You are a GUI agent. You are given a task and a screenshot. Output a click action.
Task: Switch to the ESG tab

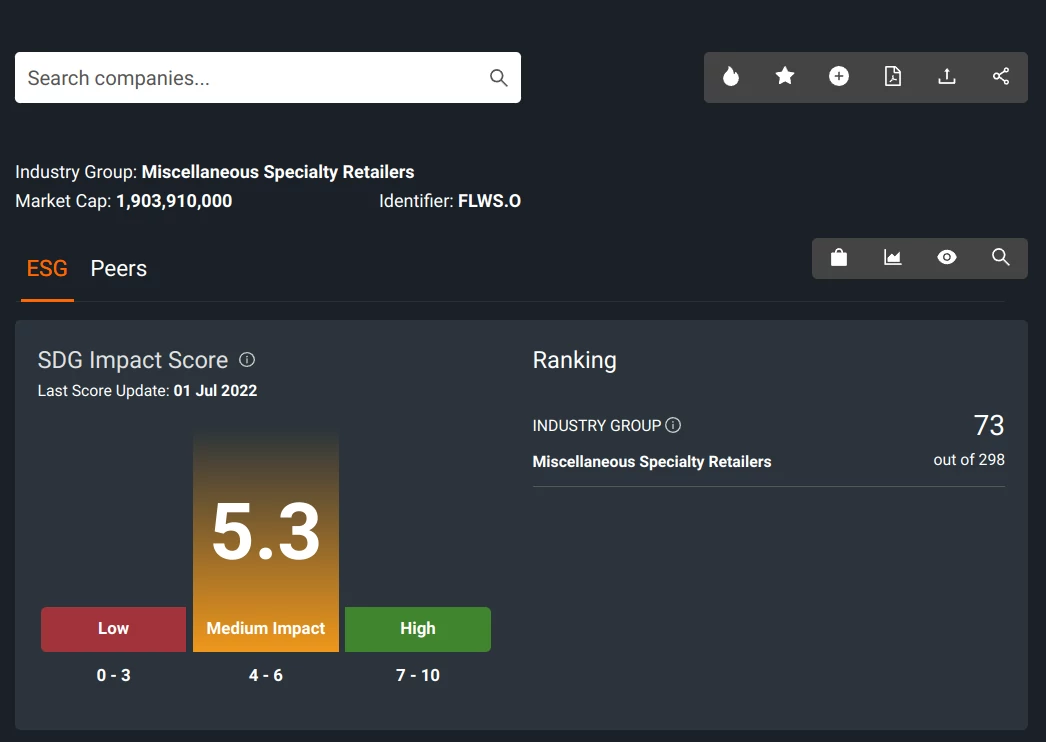coord(47,269)
